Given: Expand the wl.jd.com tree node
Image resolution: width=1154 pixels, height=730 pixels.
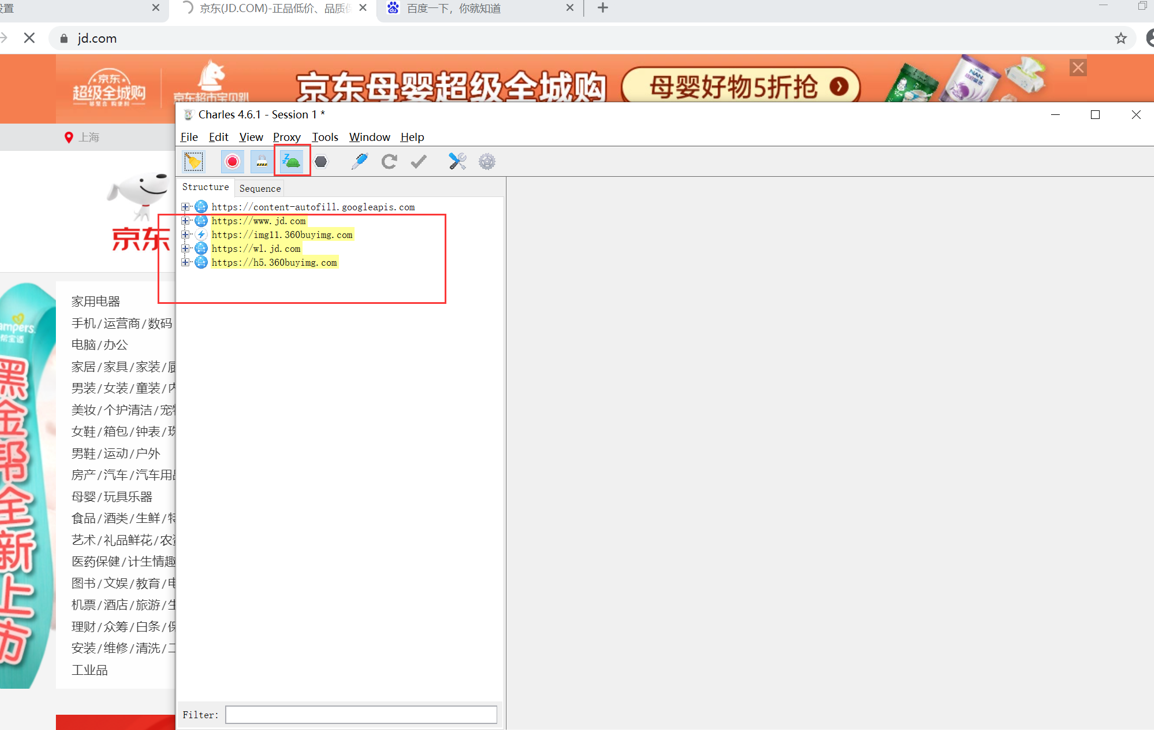Looking at the screenshot, I should [x=185, y=249].
